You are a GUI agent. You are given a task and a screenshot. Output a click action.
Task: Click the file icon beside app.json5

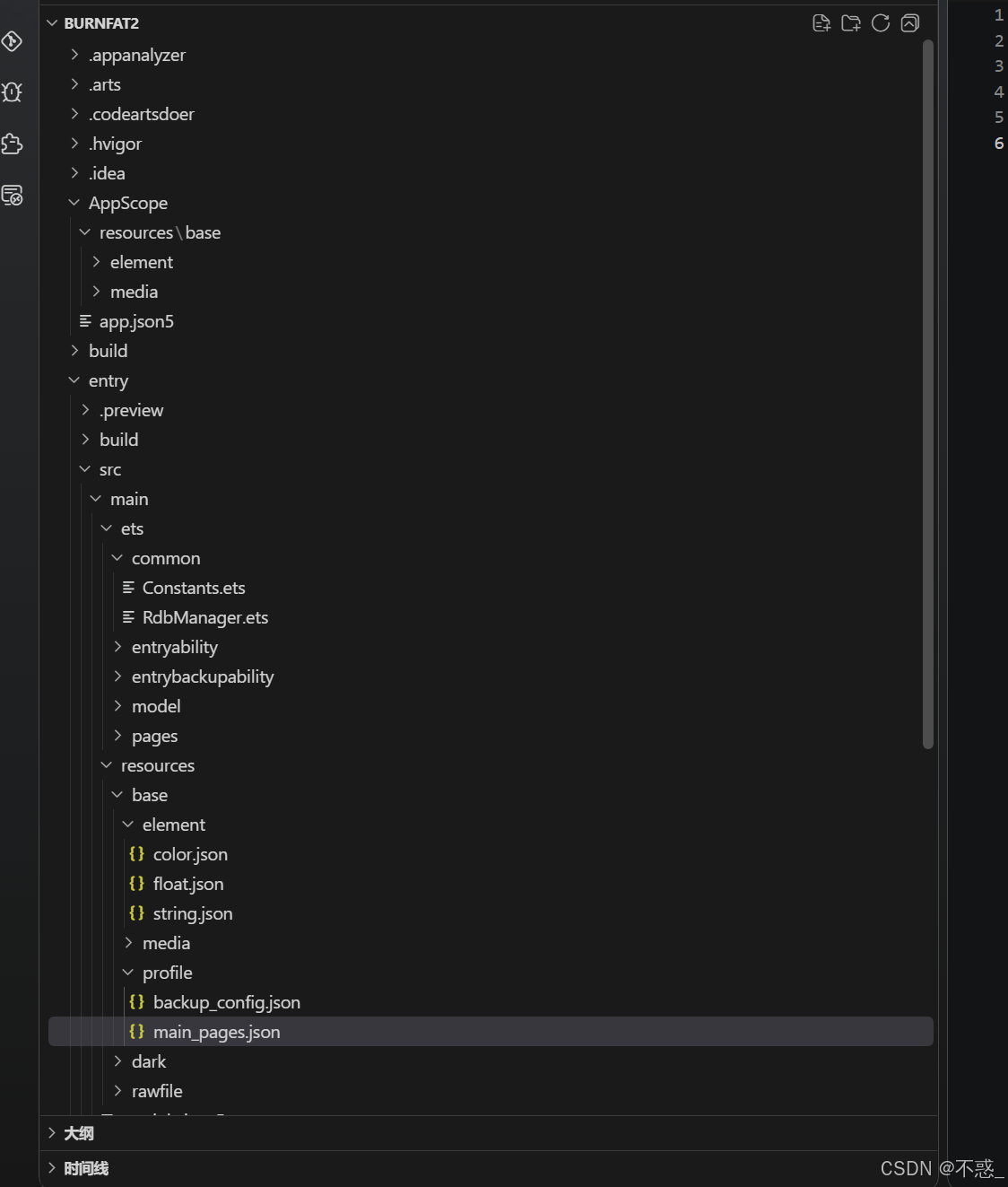85,321
